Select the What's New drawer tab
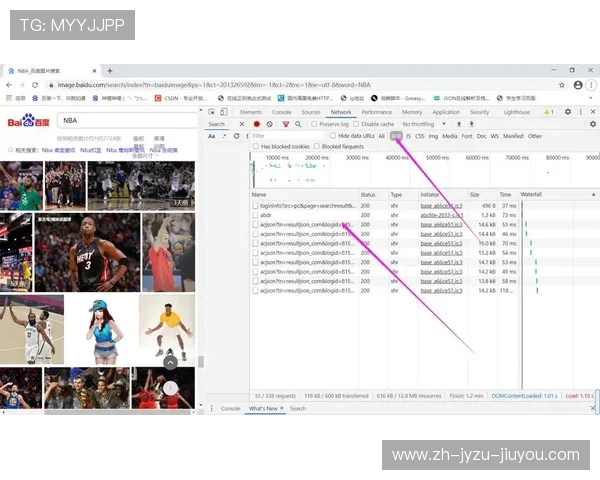The width and height of the screenshot is (600, 480). pos(263,408)
